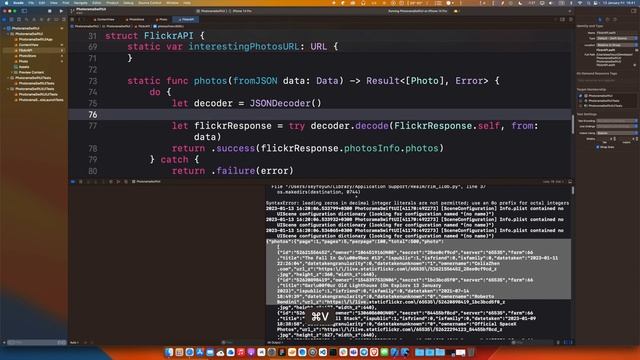The height and width of the screenshot is (360, 640).
Task: Toggle the navigator sidebar visibility
Action: (x=24, y=11)
